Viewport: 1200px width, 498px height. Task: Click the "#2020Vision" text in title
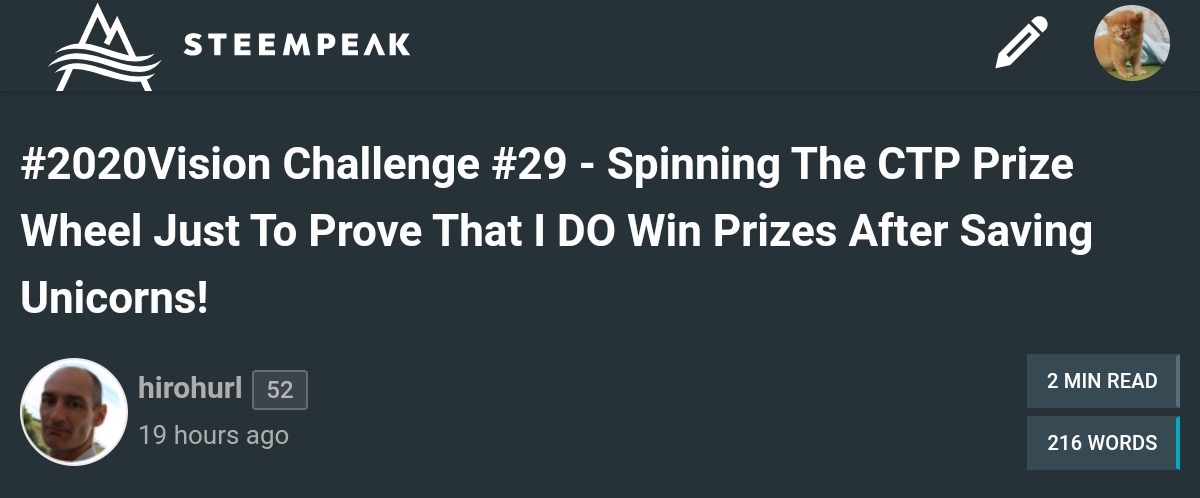point(146,165)
